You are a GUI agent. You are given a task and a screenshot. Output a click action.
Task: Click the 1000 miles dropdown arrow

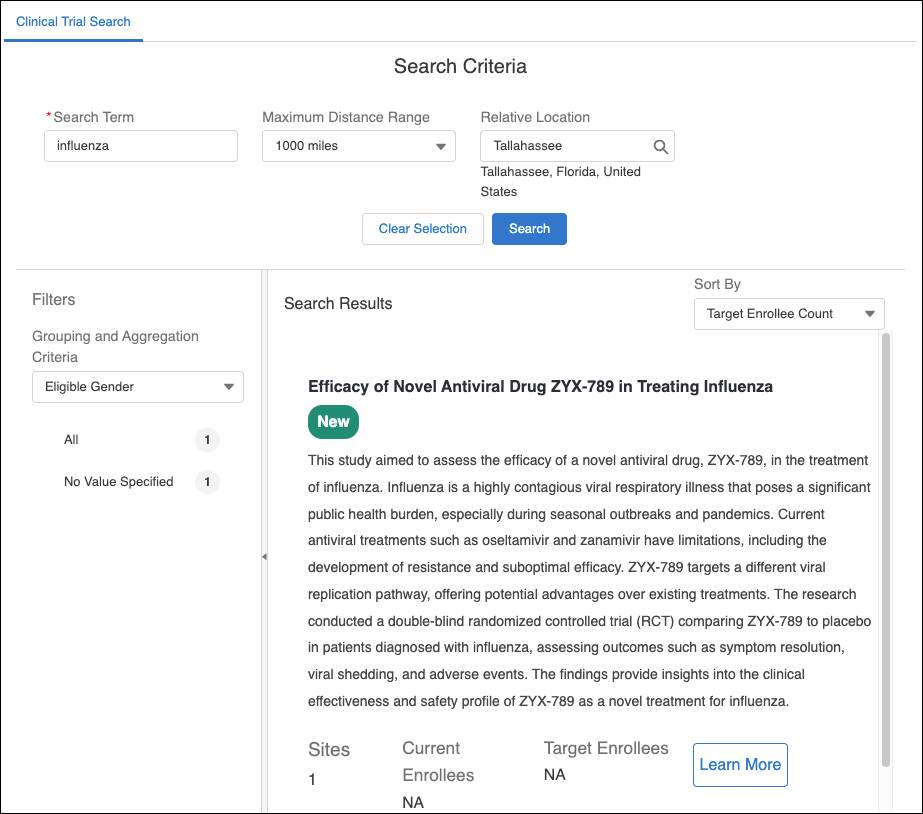pyautogui.click(x=440, y=147)
